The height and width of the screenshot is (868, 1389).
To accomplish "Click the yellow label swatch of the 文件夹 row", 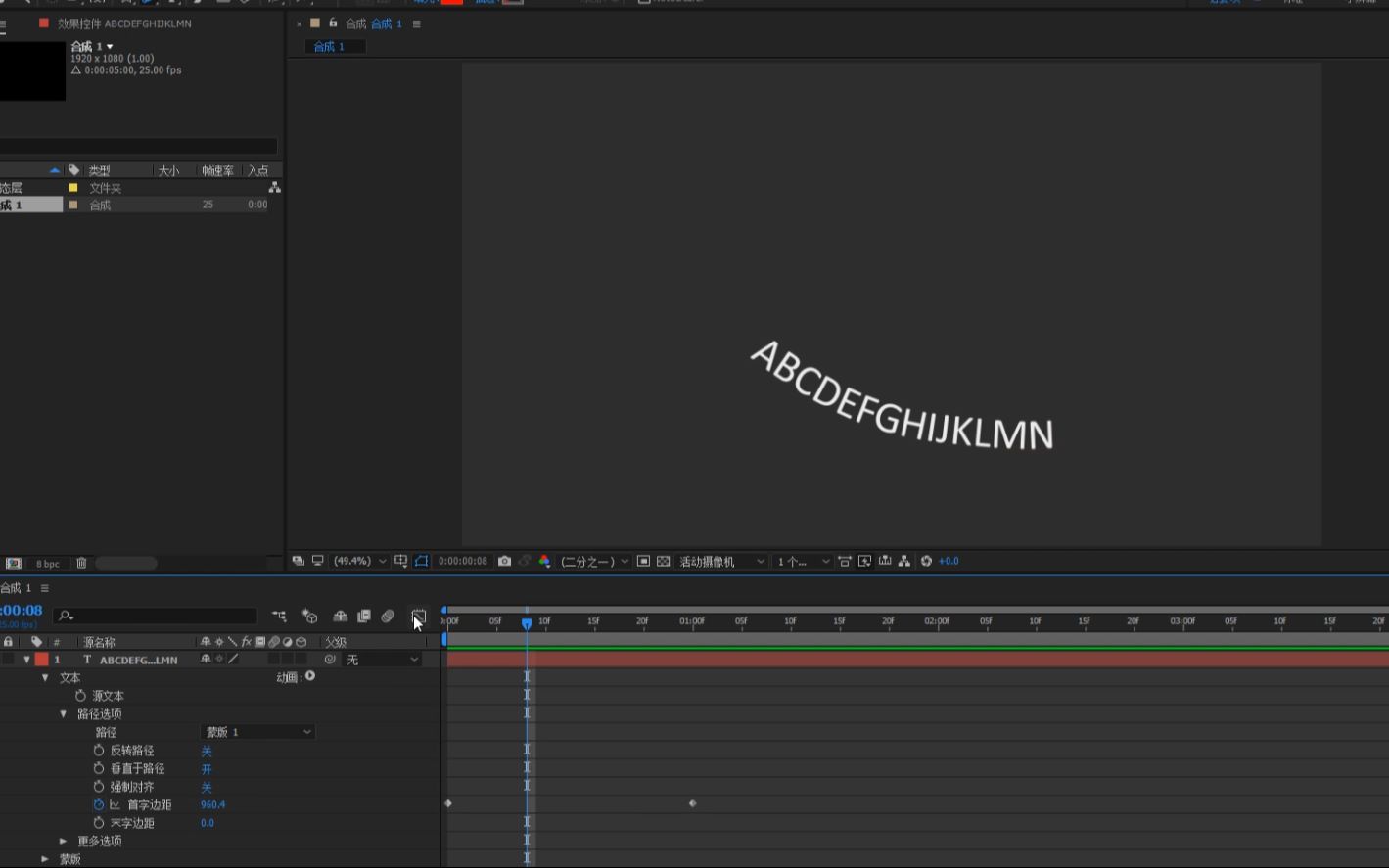I will coord(73,188).
